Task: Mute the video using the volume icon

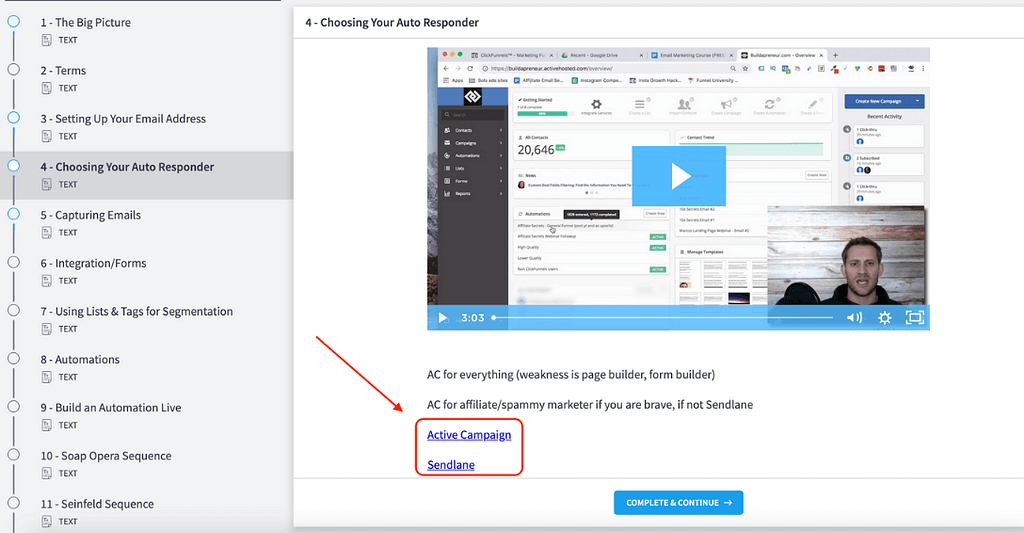Action: 854,317
